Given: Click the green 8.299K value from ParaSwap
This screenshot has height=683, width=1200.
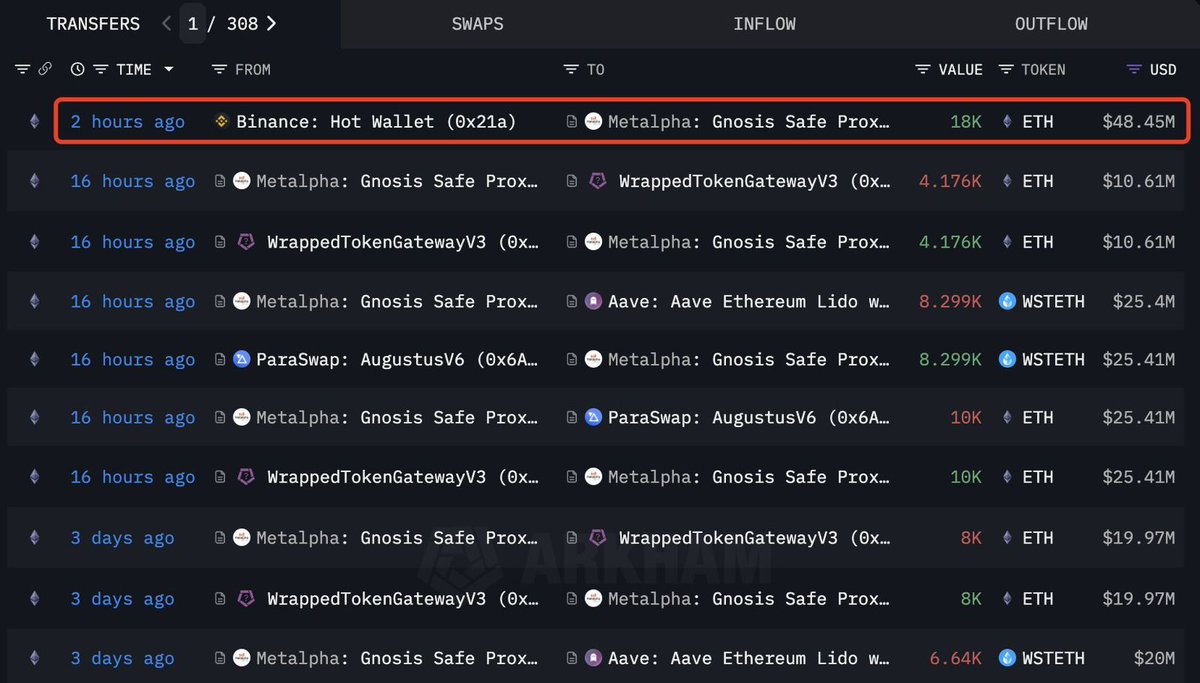Looking at the screenshot, I should pyautogui.click(x=950, y=359).
